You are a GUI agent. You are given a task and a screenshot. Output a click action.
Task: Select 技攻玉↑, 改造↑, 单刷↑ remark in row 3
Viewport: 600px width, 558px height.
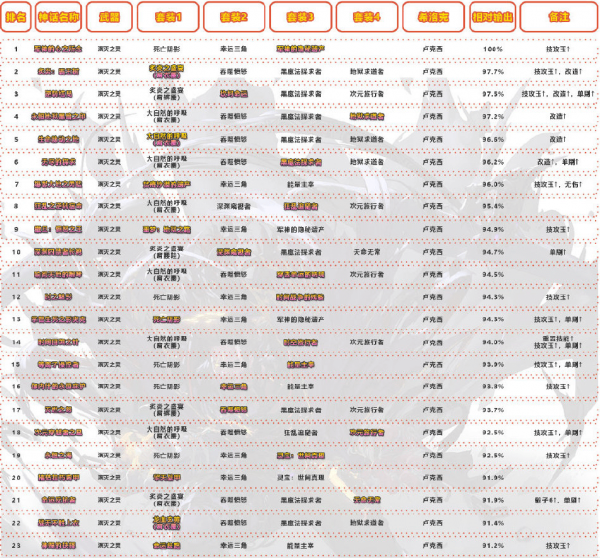coord(558,94)
